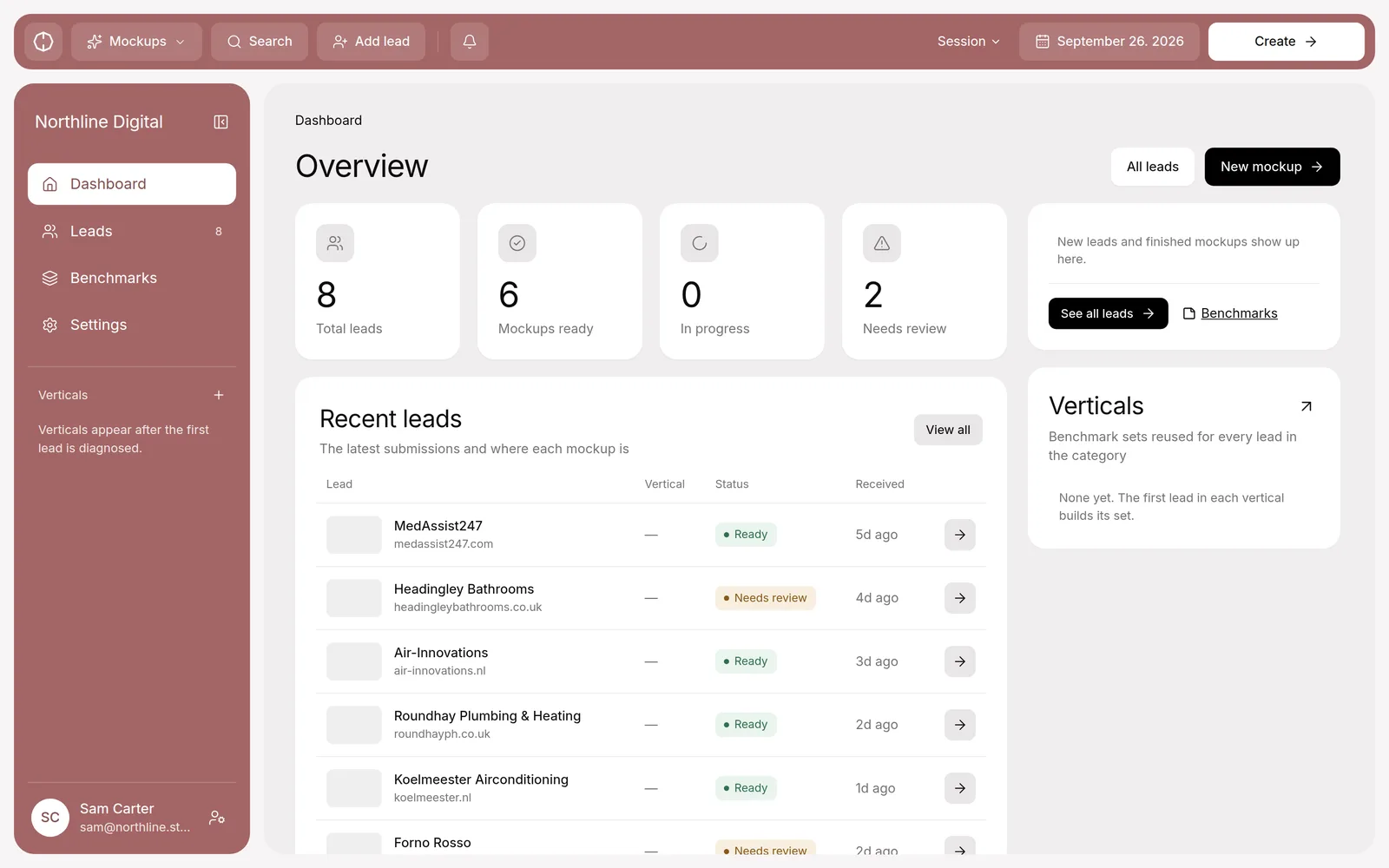This screenshot has width=1389, height=868.
Task: Open Leads in the sidebar
Action: coord(132,231)
